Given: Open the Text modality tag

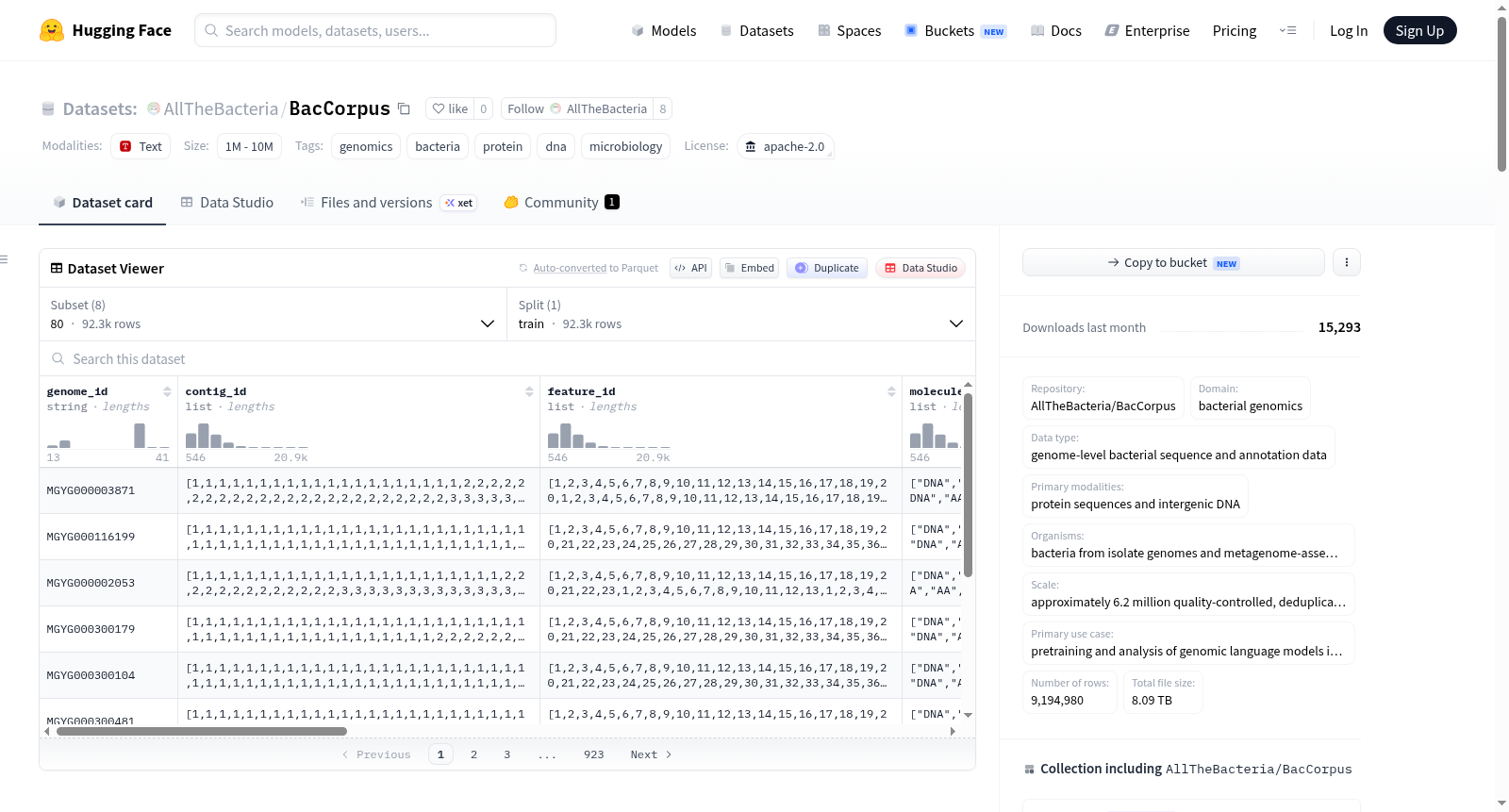Looking at the screenshot, I should coord(141,146).
